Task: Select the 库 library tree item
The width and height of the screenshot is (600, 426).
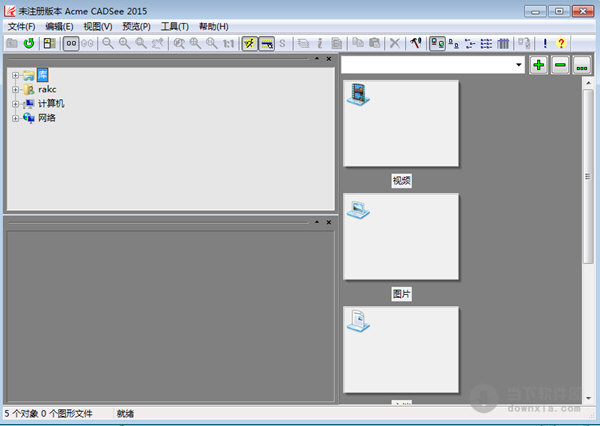Action: (x=42, y=76)
